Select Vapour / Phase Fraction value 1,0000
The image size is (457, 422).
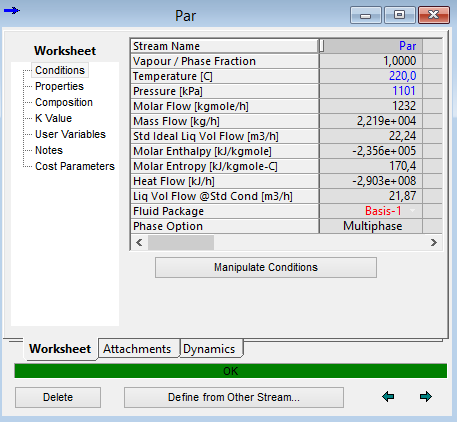[371, 61]
